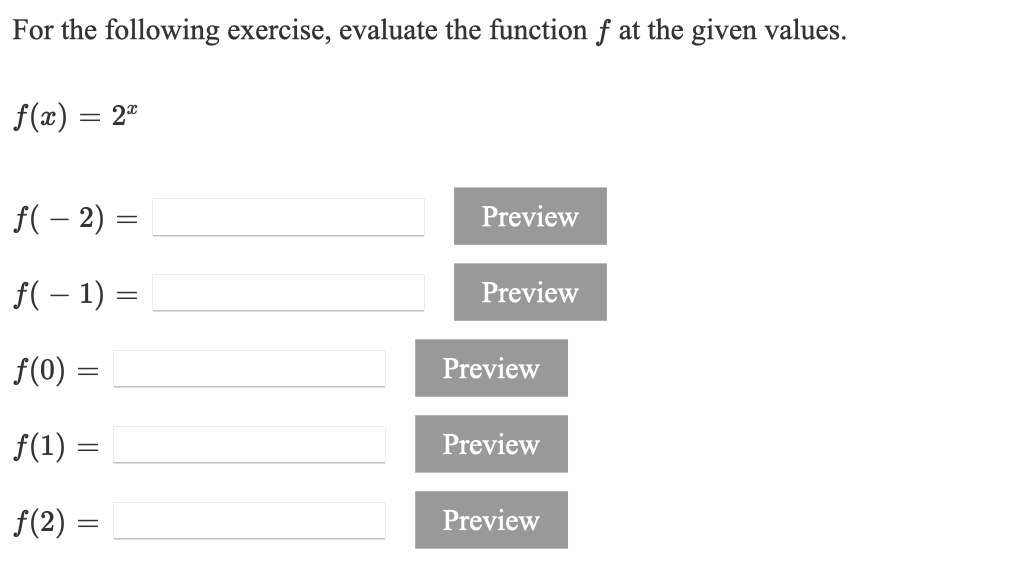Click the Preview button beside f(−1)
Viewport: 1012px width, 578px height.
tap(530, 292)
